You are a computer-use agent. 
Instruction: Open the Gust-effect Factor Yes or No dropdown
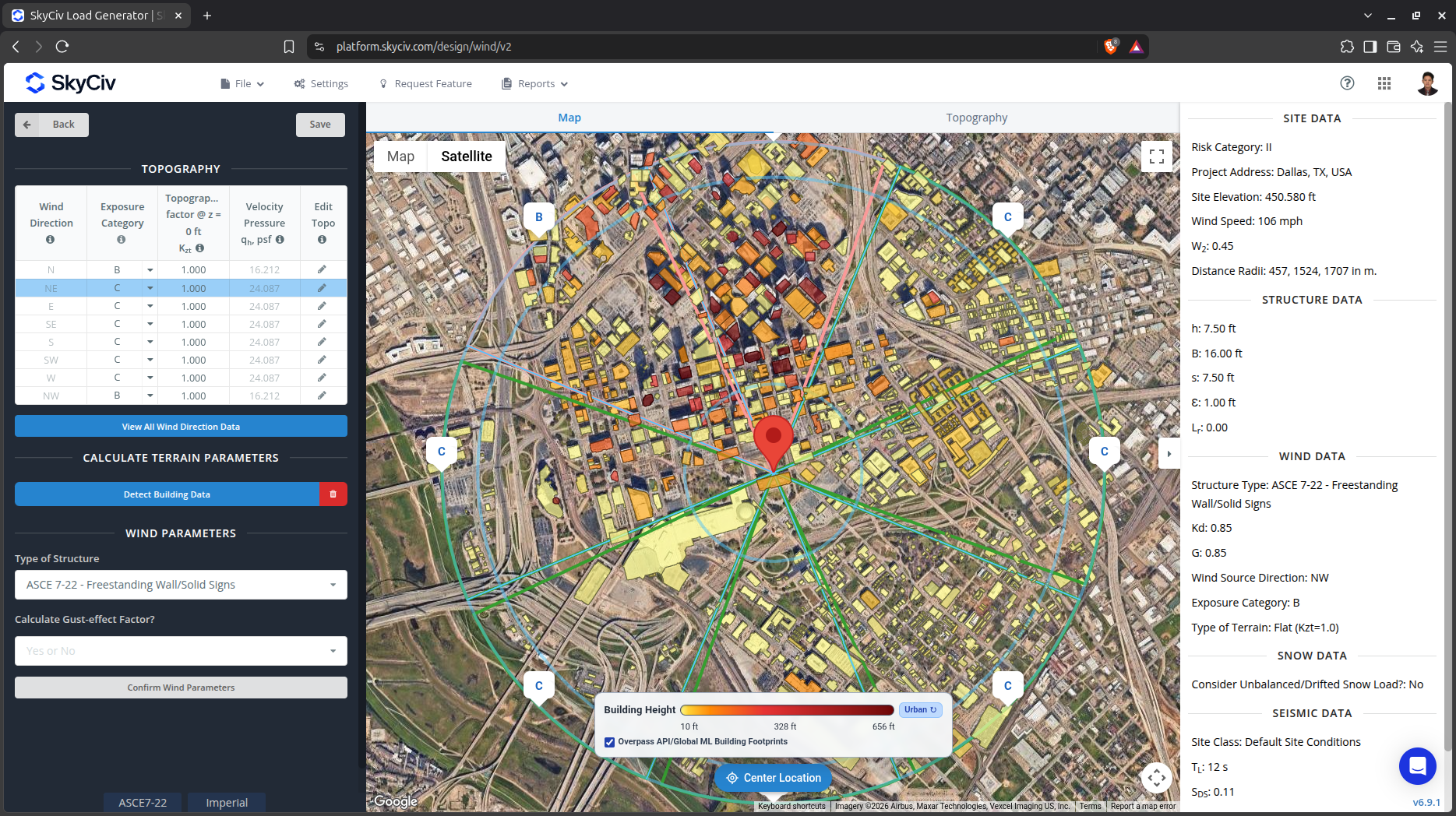181,651
